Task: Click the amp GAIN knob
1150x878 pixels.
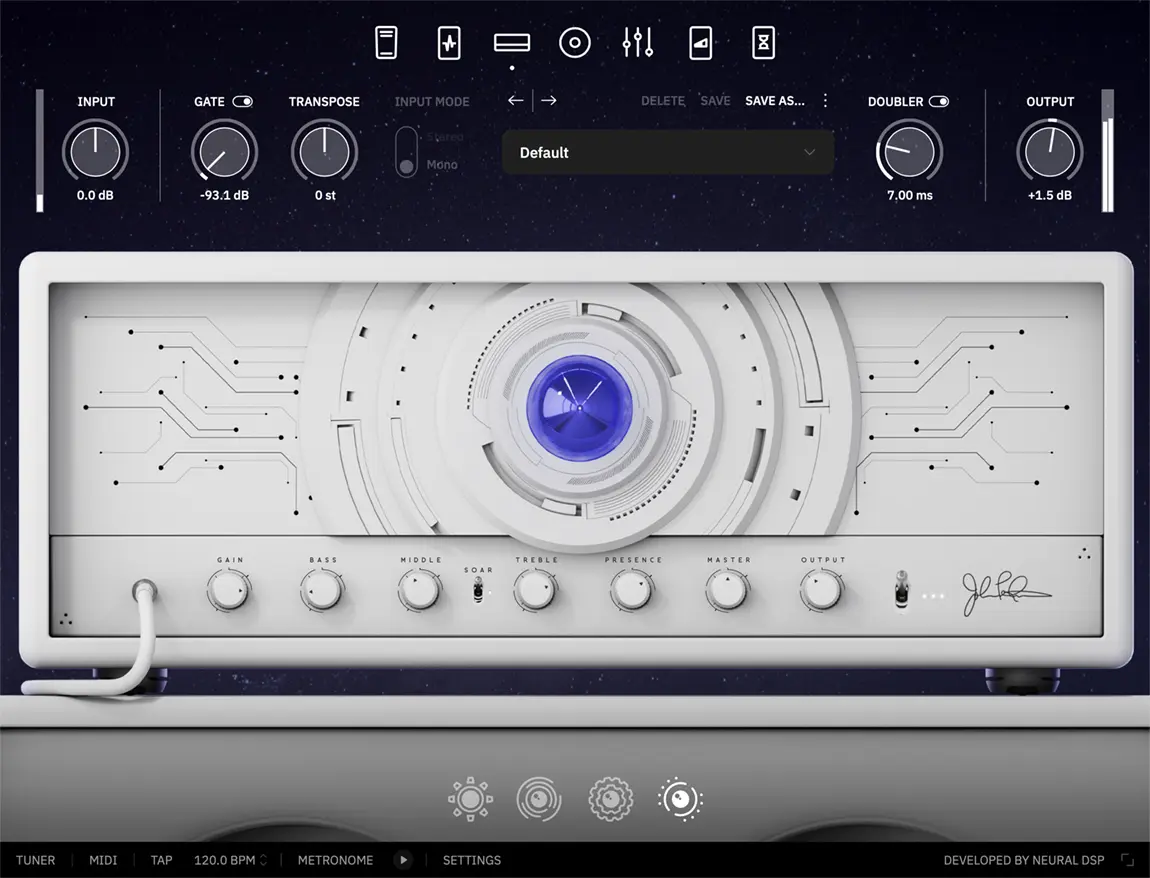Action: 229,590
